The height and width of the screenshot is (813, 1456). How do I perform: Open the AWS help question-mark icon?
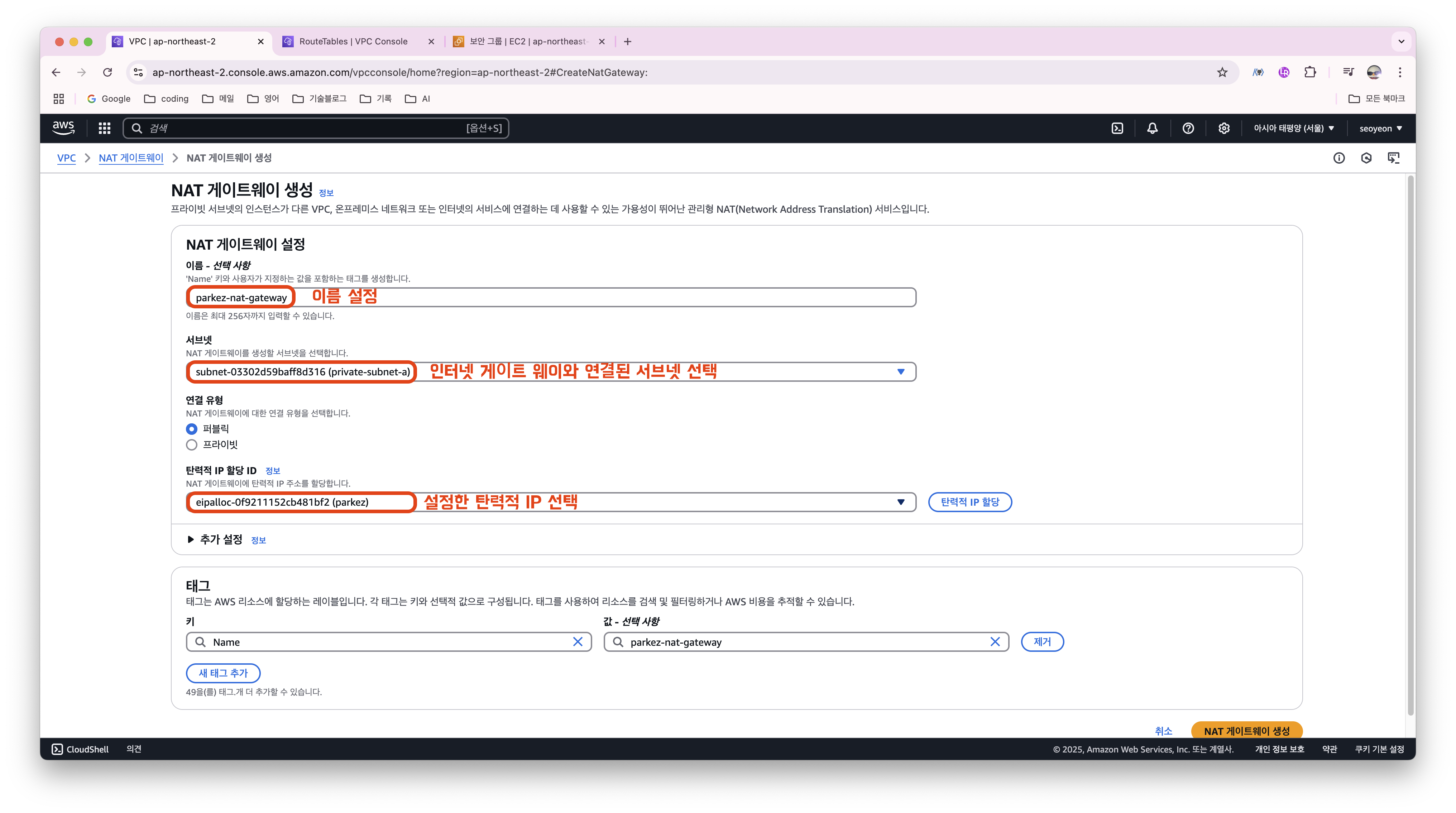point(1188,128)
